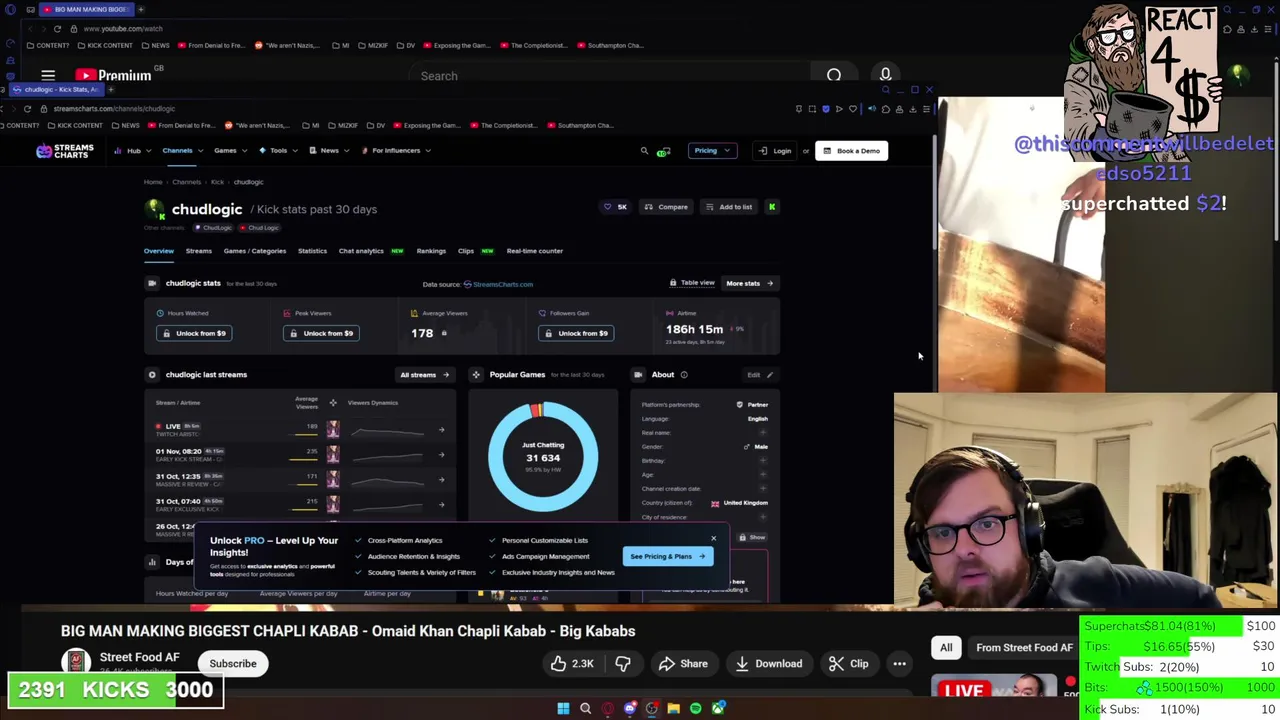Click the taskbar search icon
The image size is (1280, 720).
[585, 709]
